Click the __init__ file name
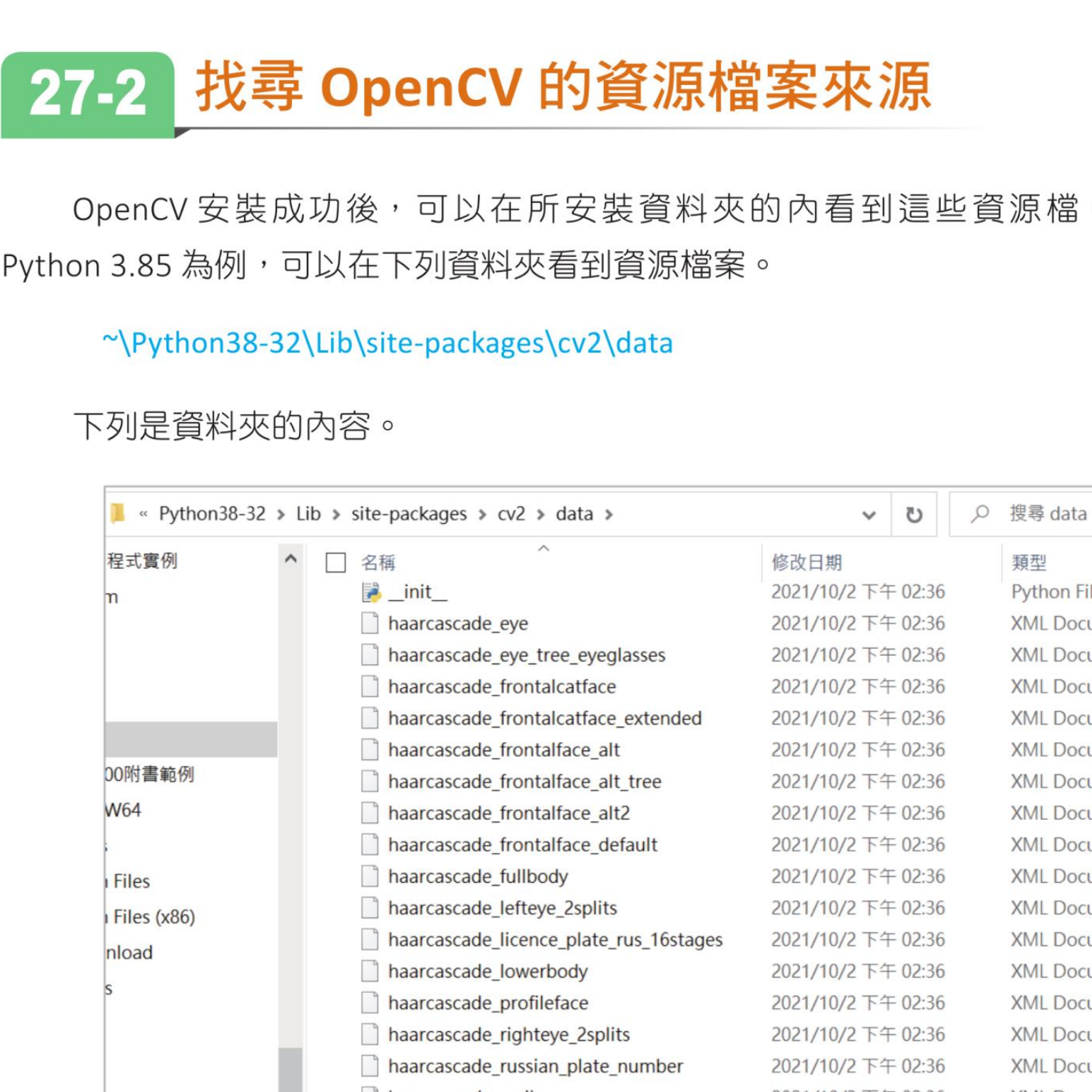The image size is (1092, 1092). [x=418, y=592]
